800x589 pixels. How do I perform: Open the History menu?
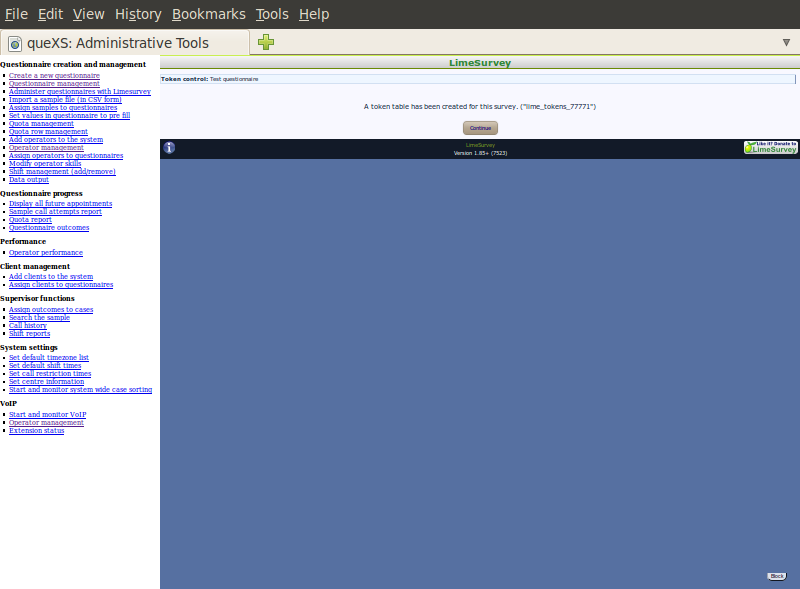tap(137, 14)
